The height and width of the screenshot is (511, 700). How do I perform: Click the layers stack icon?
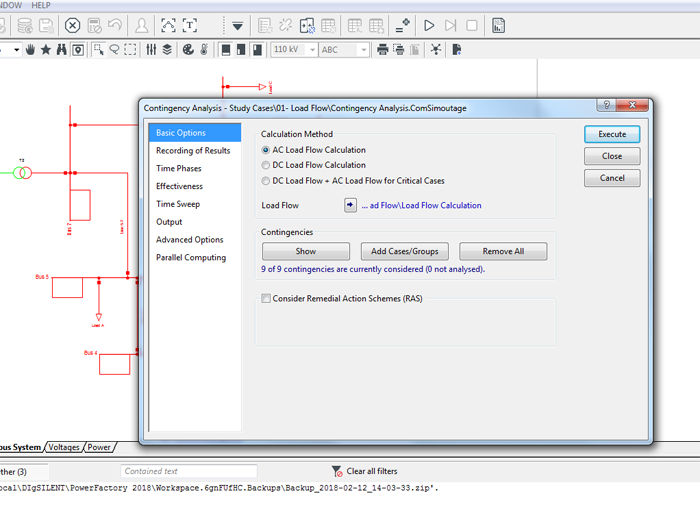tap(166, 49)
